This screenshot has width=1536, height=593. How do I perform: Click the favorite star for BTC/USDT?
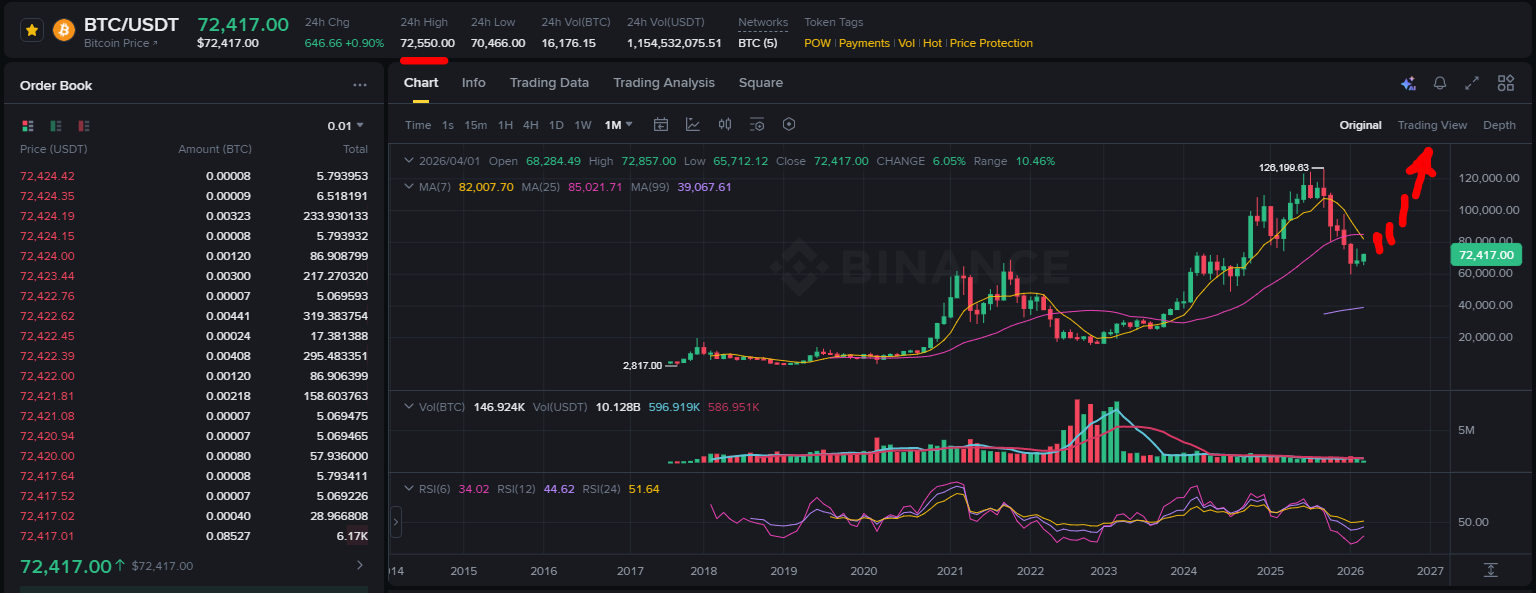click(x=32, y=30)
